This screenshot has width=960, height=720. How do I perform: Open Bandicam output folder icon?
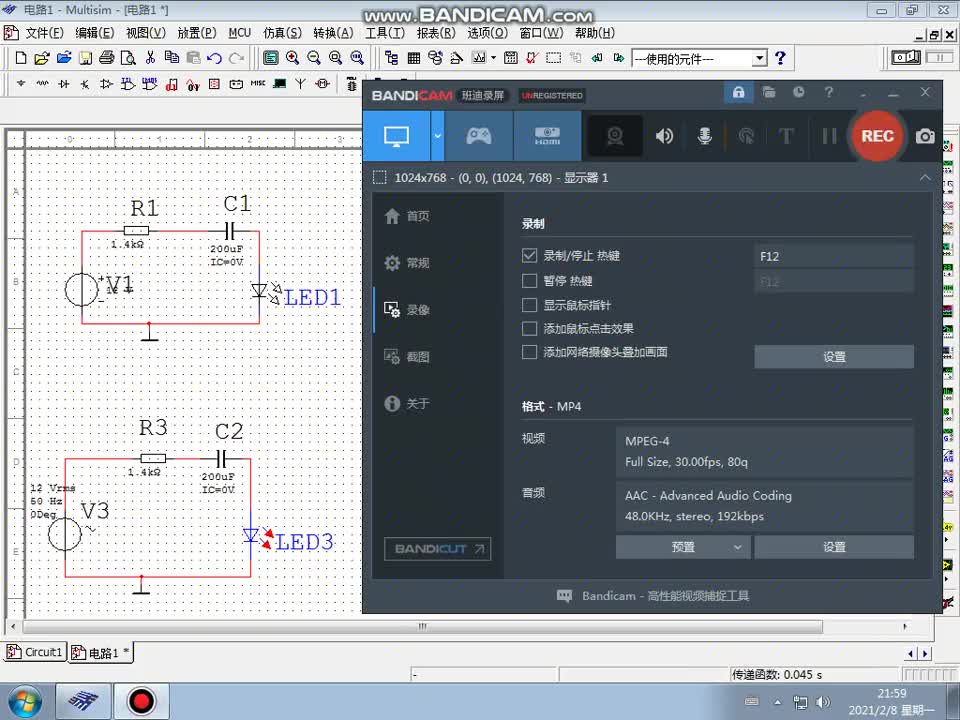click(x=769, y=92)
